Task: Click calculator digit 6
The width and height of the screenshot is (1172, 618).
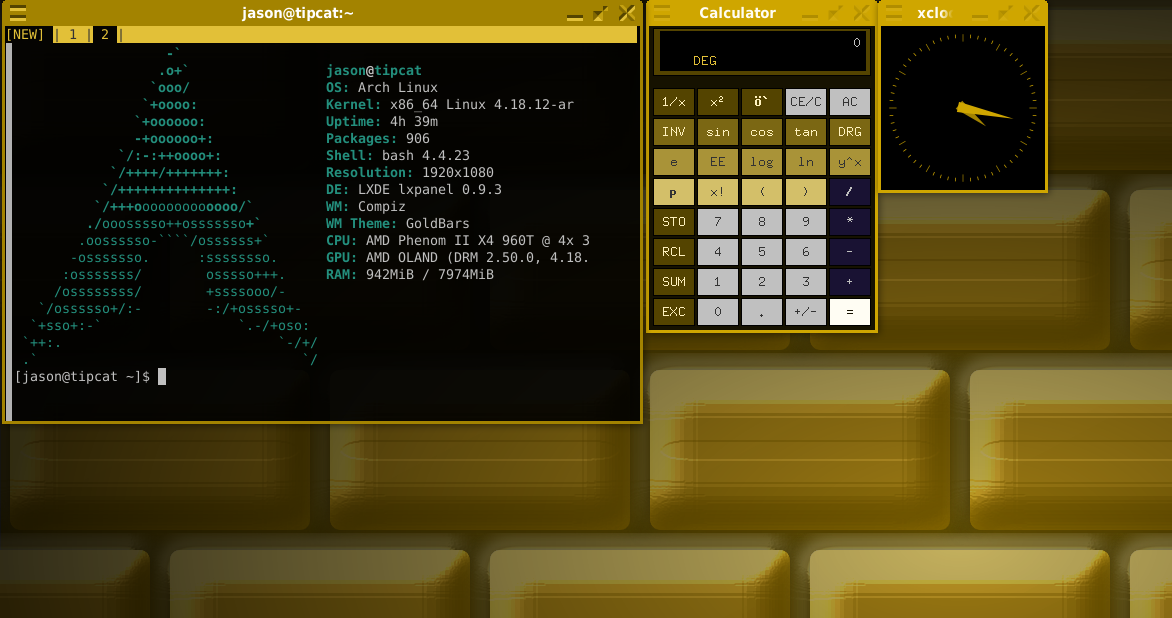Action: point(806,252)
